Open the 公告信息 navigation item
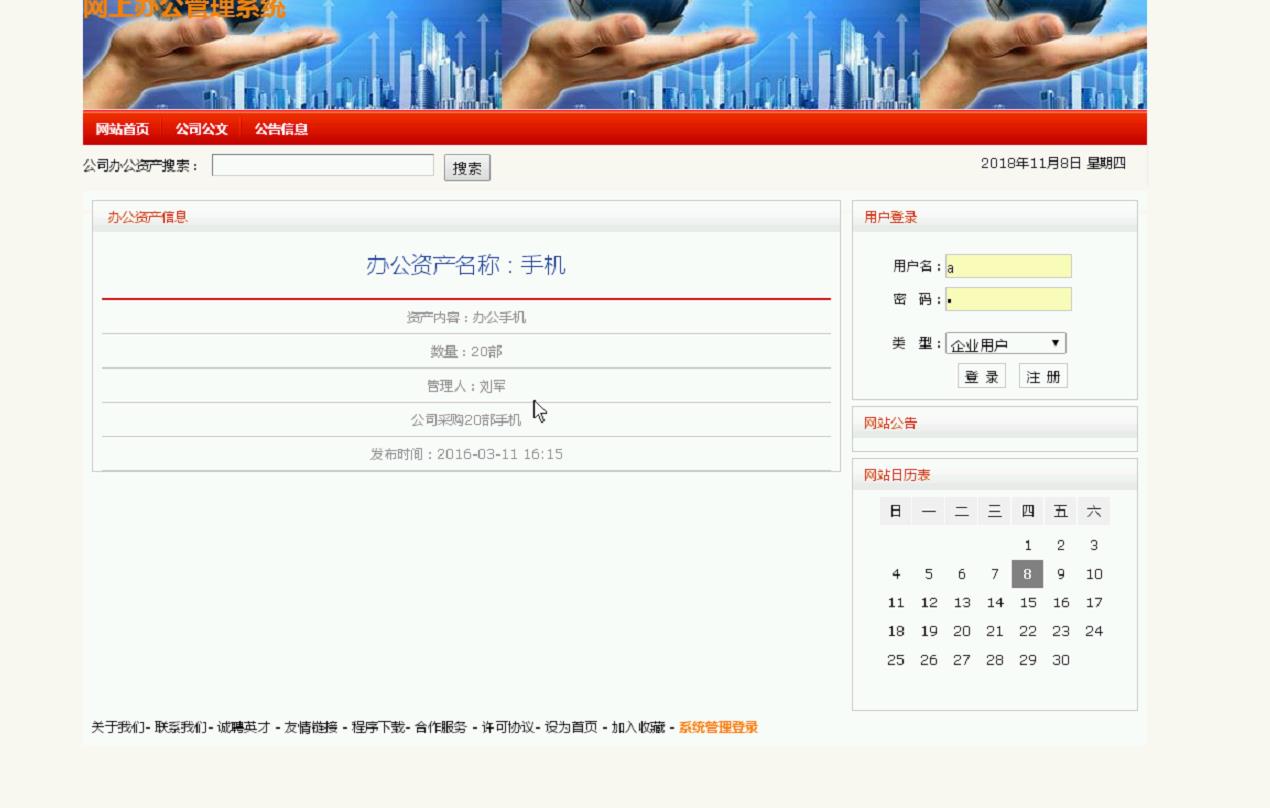 pos(281,129)
